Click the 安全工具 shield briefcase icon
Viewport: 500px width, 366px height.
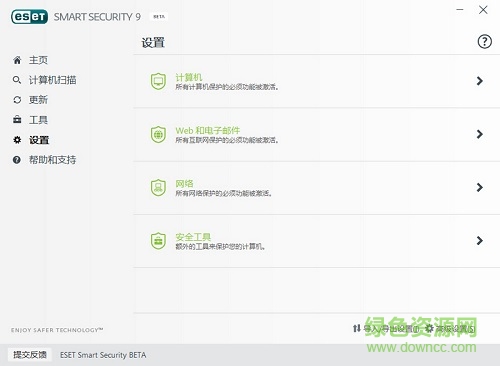coord(158,241)
